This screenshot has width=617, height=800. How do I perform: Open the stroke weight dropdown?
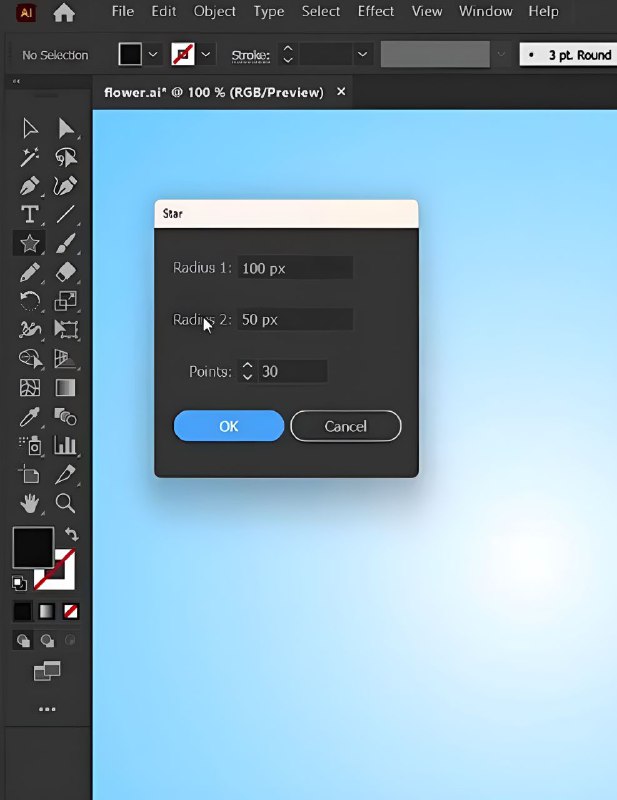(362, 55)
